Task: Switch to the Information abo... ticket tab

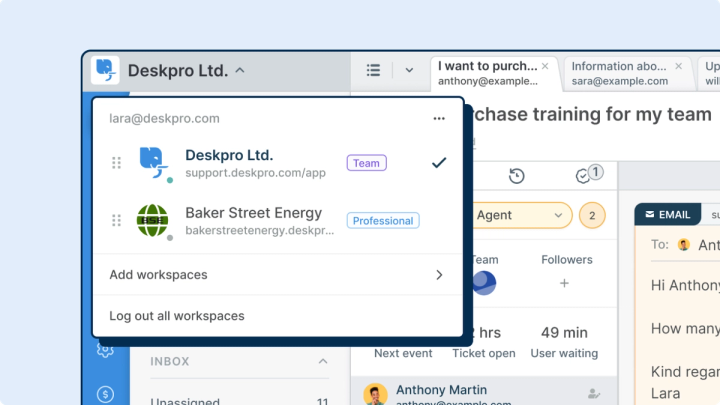Action: click(x=619, y=73)
